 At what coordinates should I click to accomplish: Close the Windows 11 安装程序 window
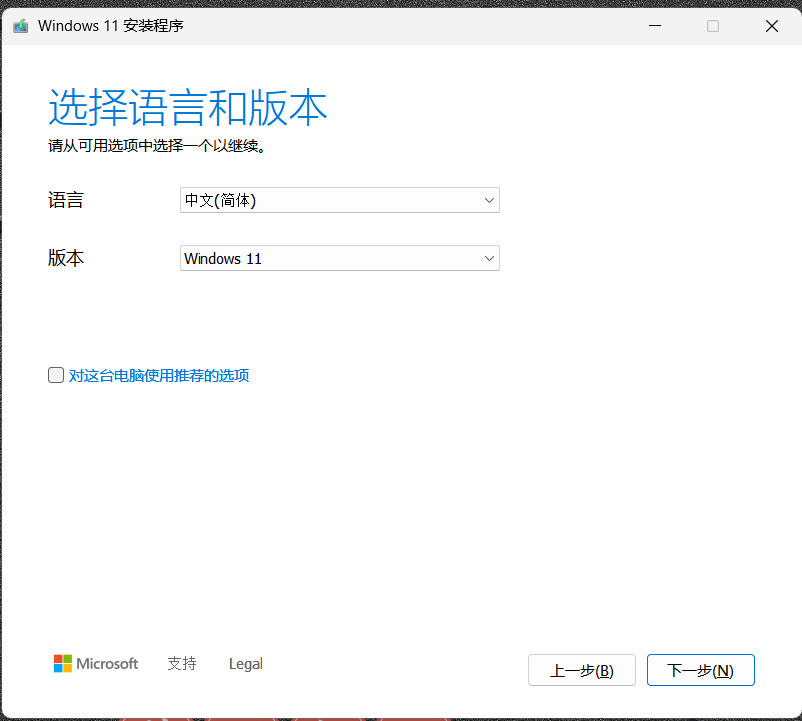tap(772, 26)
